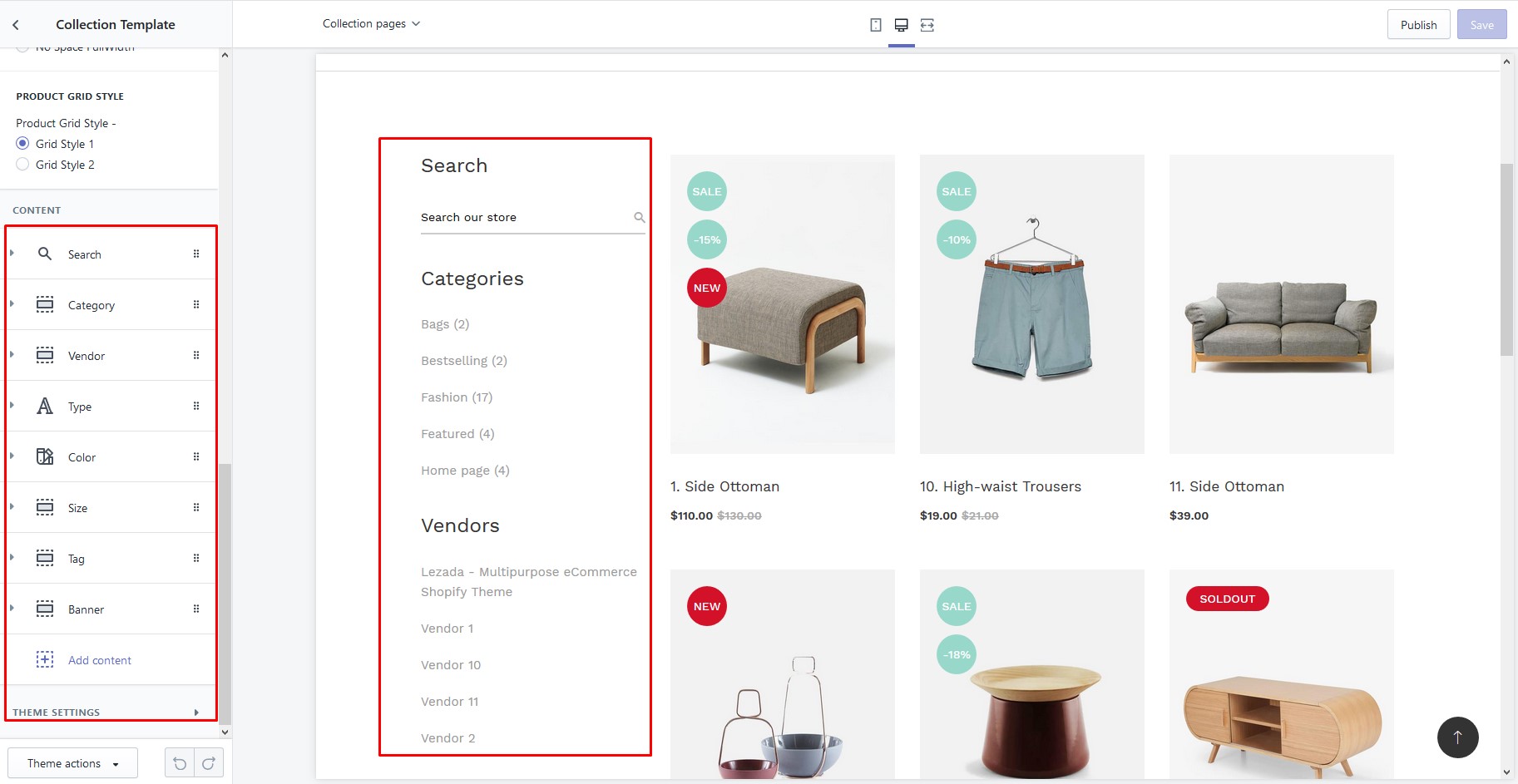Switch to mobile preview icon

pyautogui.click(x=875, y=25)
